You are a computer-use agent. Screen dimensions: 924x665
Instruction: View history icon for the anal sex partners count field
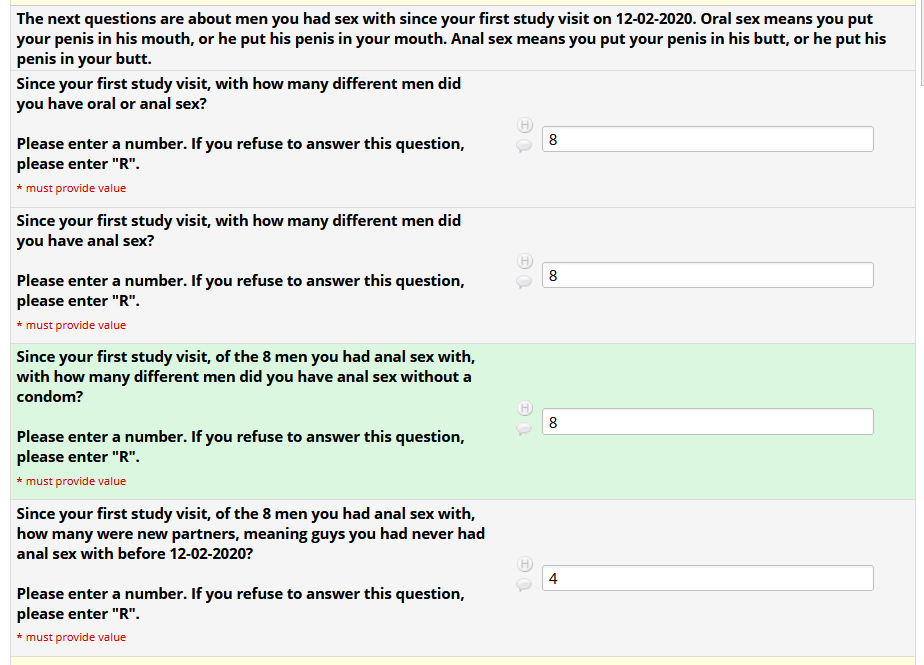(x=525, y=261)
